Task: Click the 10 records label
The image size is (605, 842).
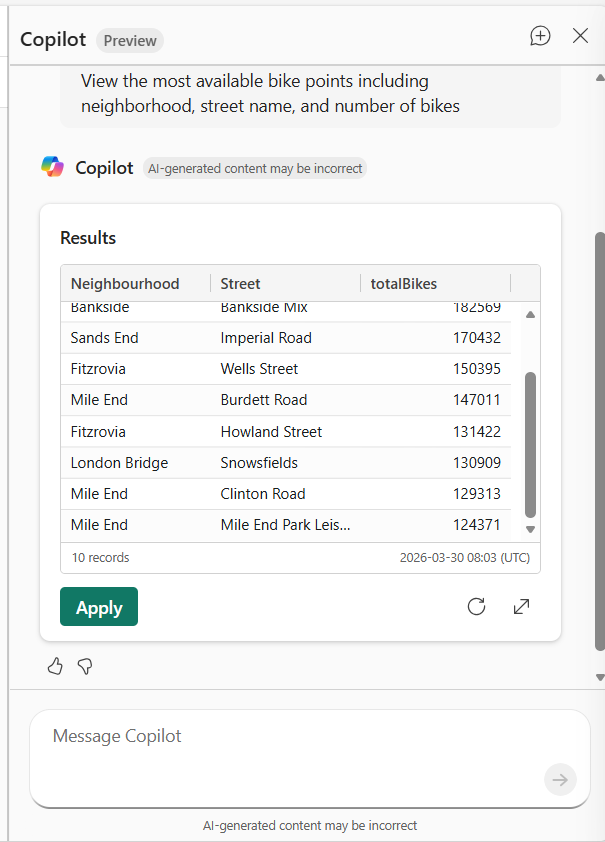Action: click(100, 557)
